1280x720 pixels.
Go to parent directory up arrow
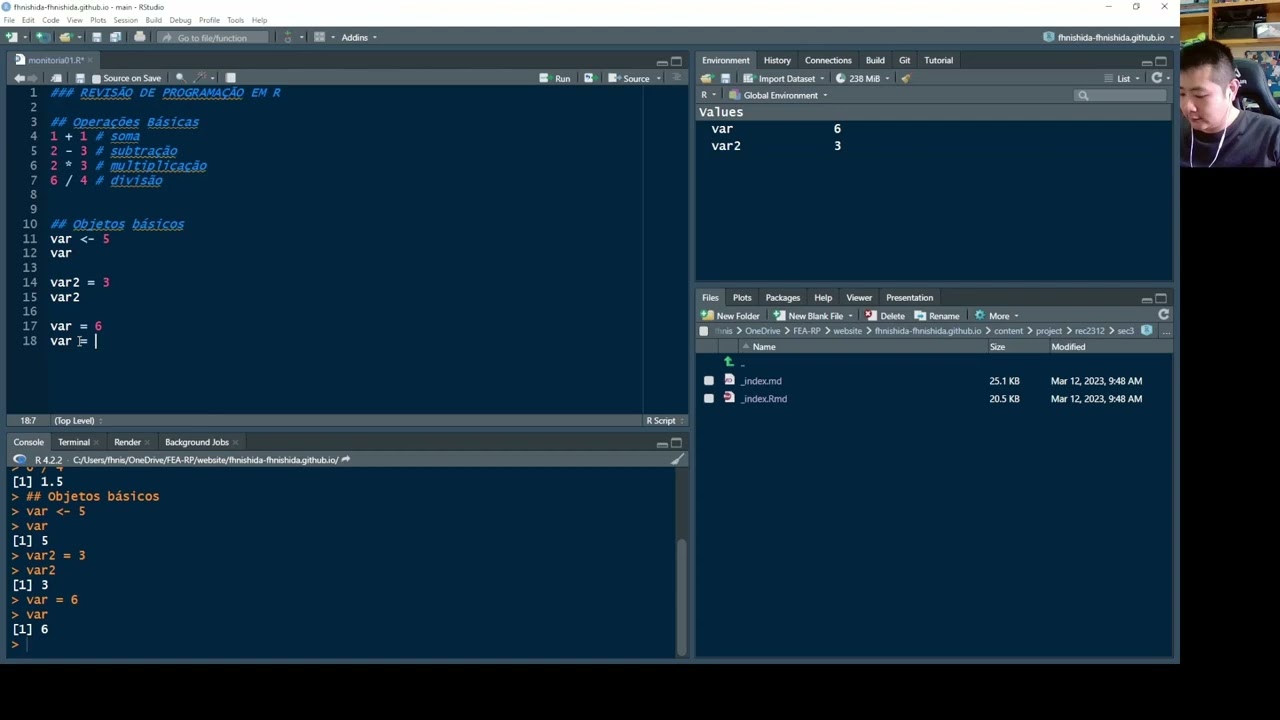729,362
